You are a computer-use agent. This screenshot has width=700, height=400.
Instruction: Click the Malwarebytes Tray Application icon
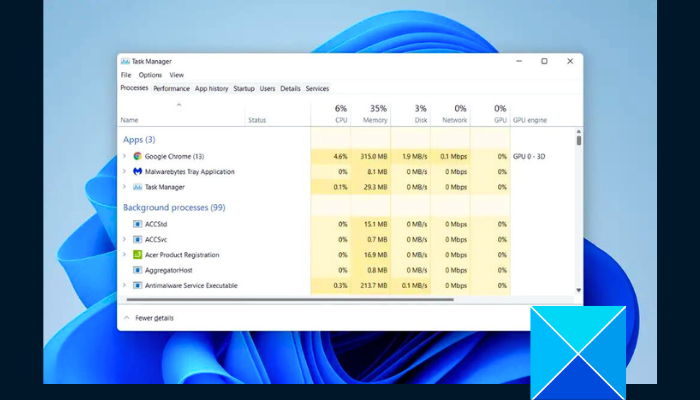tap(138, 171)
